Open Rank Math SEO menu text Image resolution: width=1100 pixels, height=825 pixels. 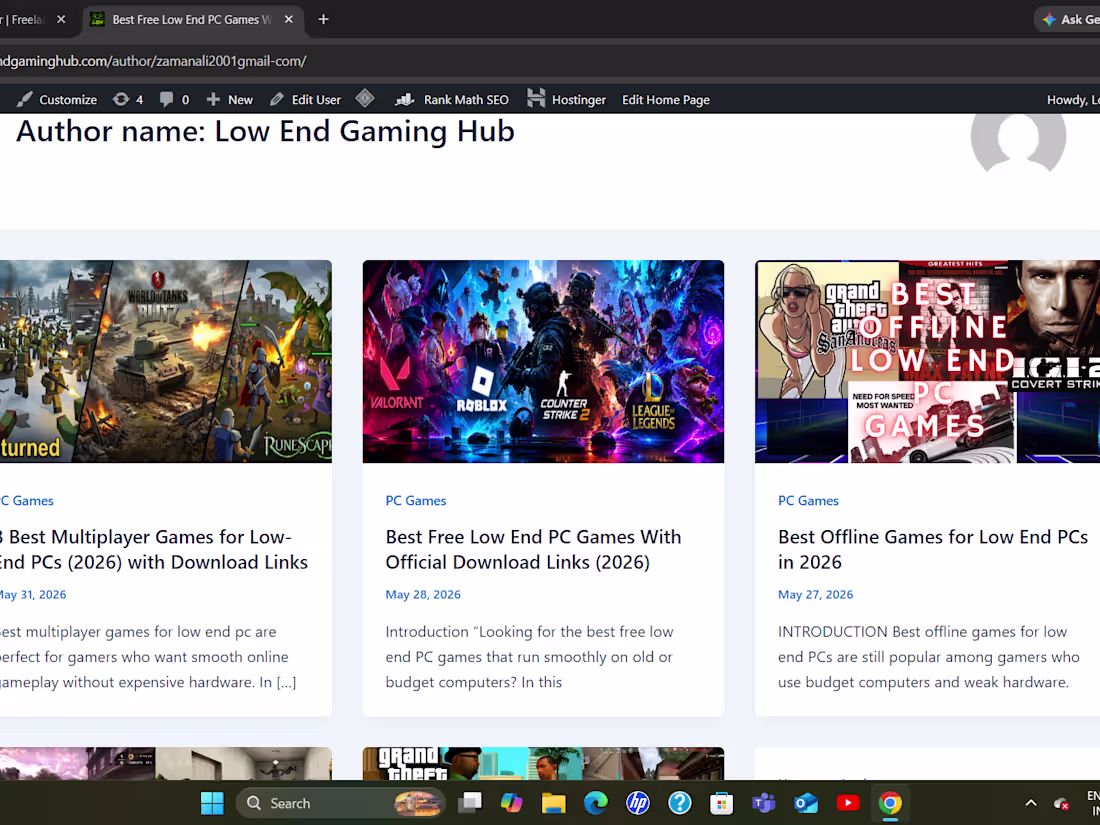click(466, 100)
